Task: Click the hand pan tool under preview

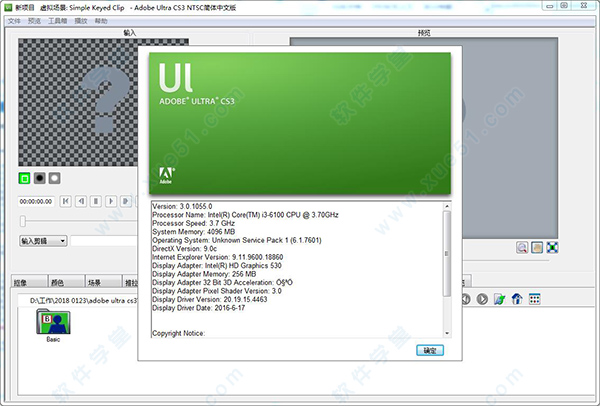Action: coord(537,248)
